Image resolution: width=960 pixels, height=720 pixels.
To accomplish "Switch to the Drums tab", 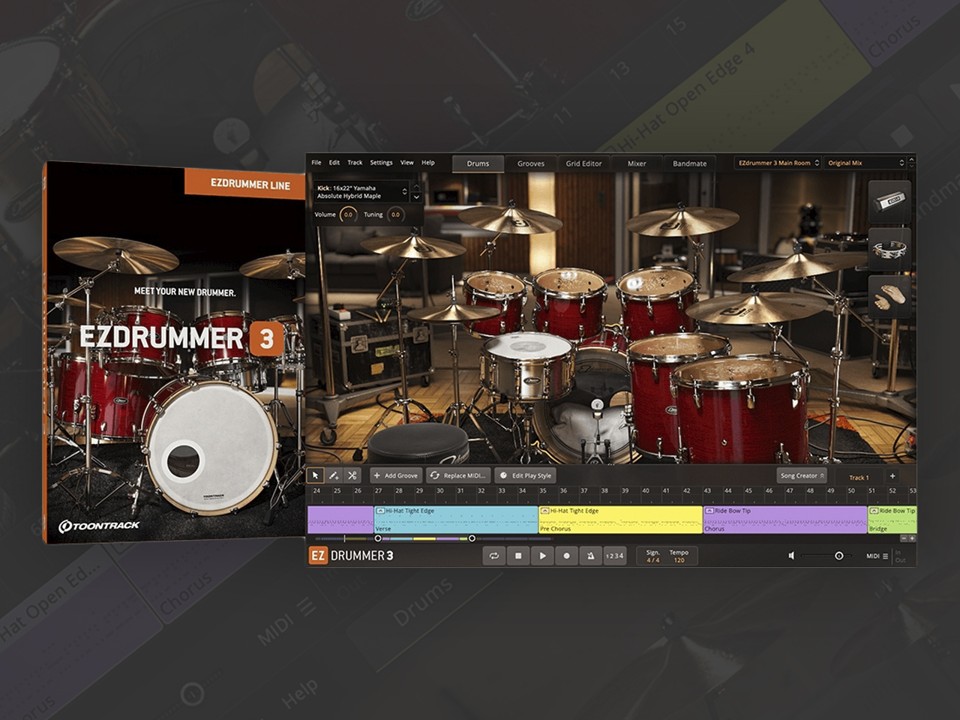I will [478, 163].
